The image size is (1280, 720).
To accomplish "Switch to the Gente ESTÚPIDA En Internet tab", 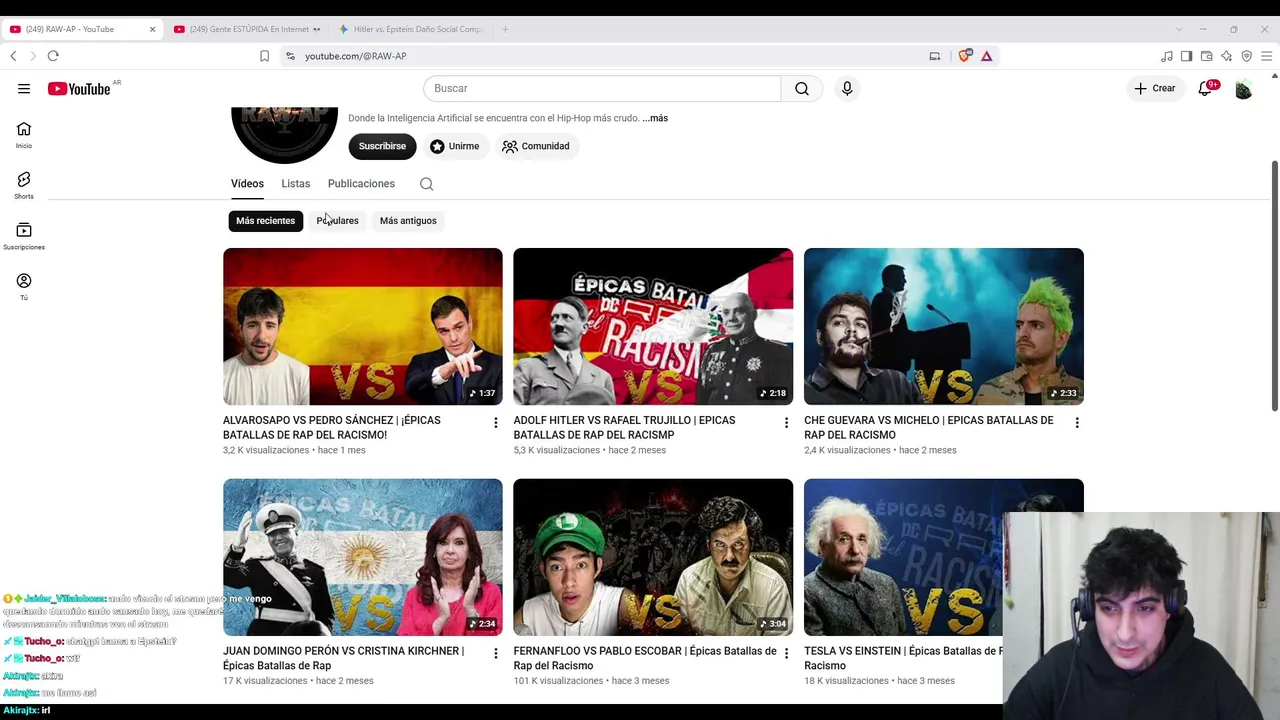I will point(247,29).
